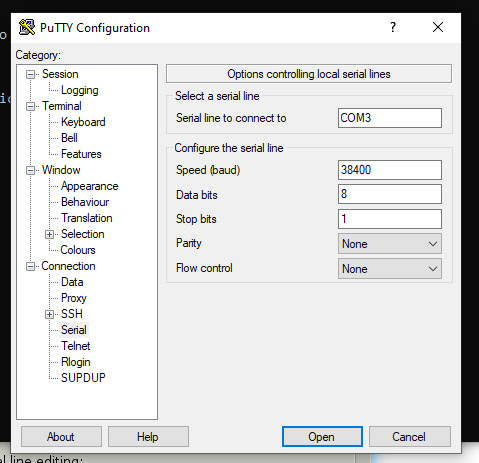This screenshot has height=463, width=479.
Task: Click the PuTTY icon in the title bar
Action: tap(27, 27)
